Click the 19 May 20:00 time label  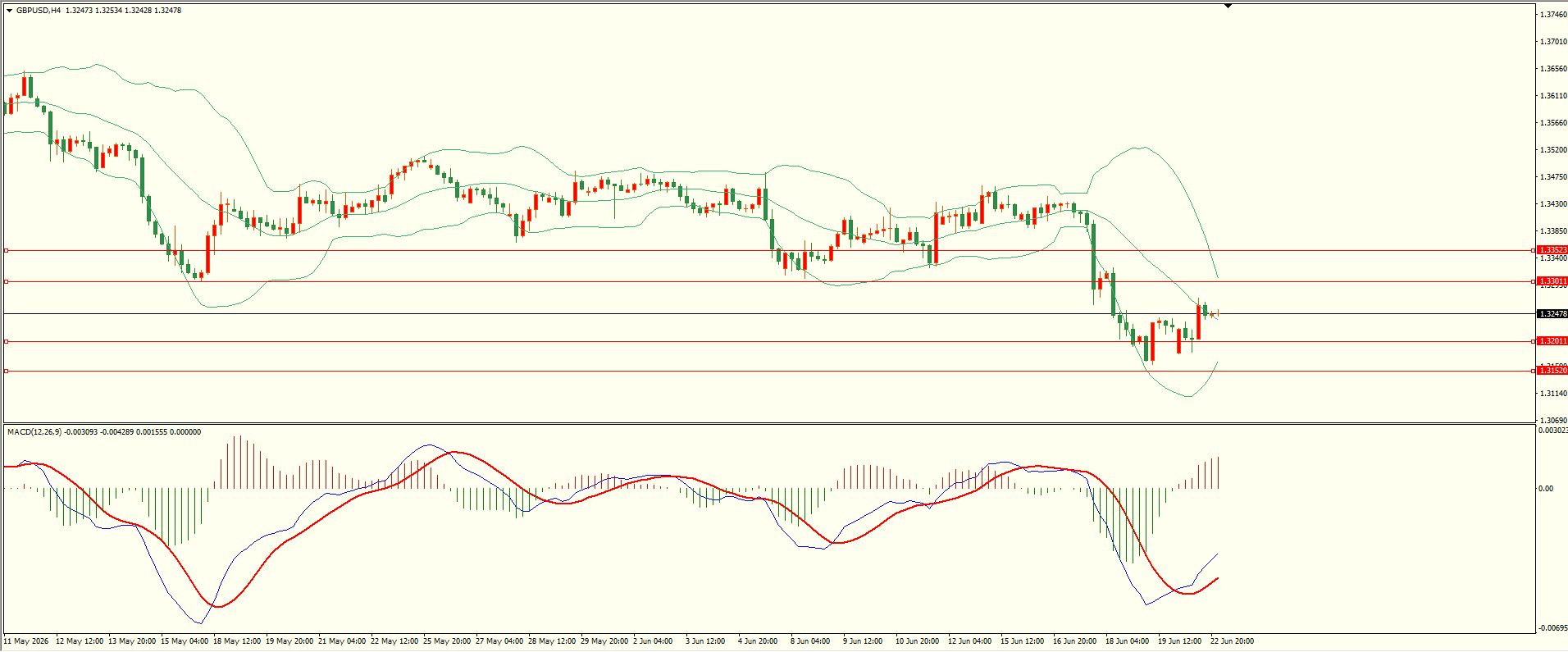coord(289,641)
